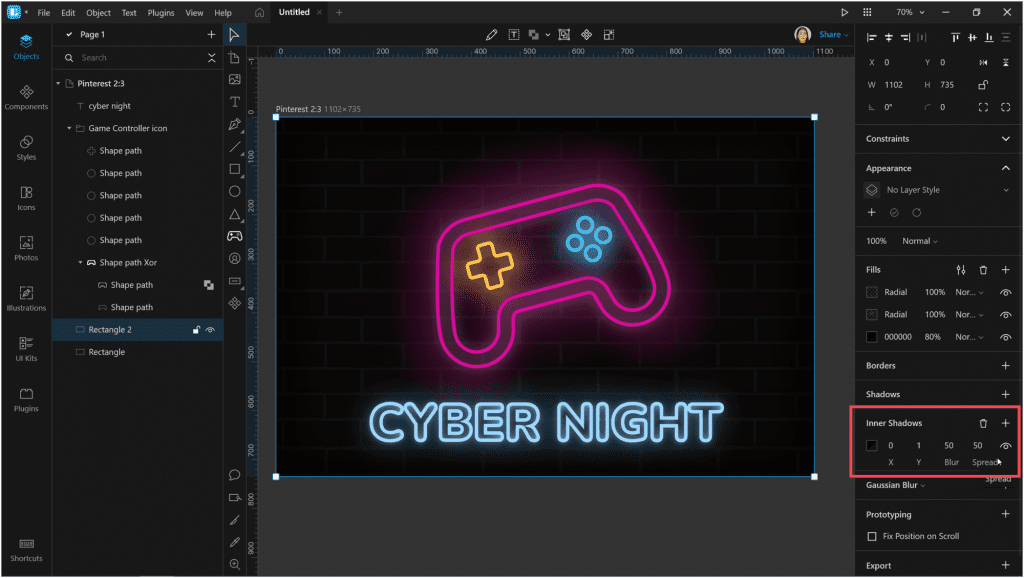Open the Text menu

point(129,13)
